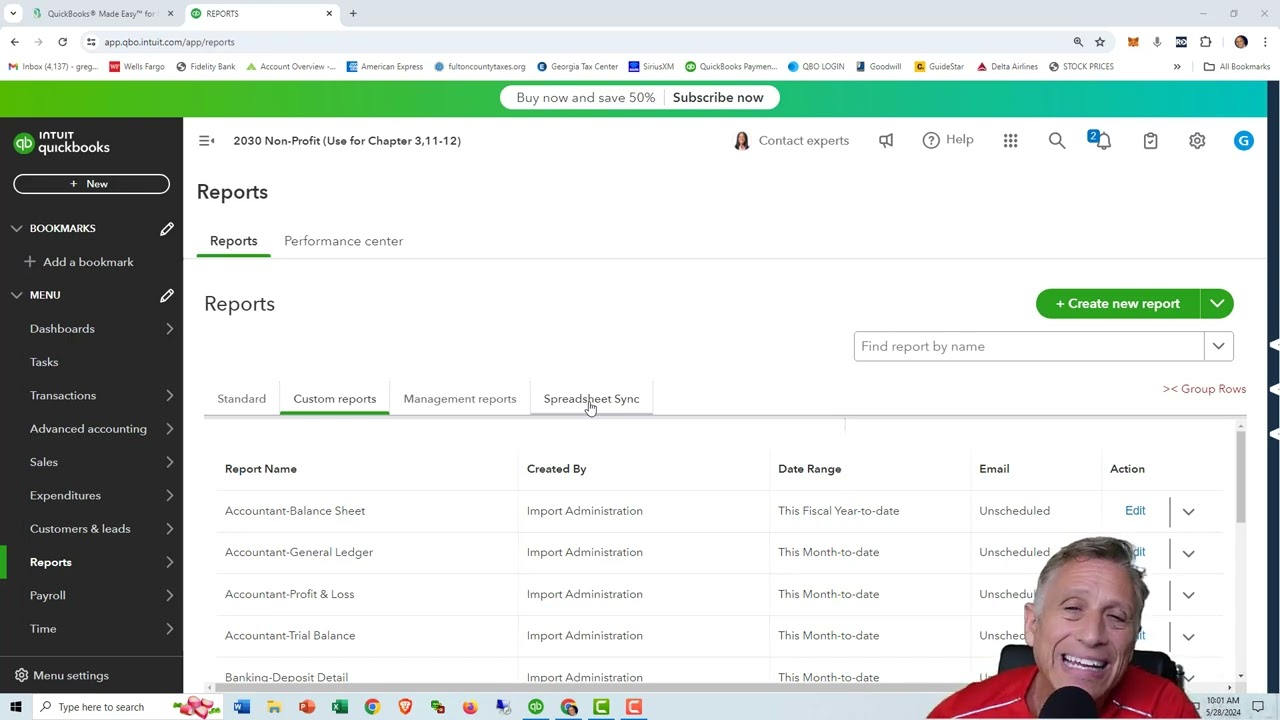The width and height of the screenshot is (1280, 720).
Task: Bookmark this page with the star icon
Action: [x=1100, y=42]
